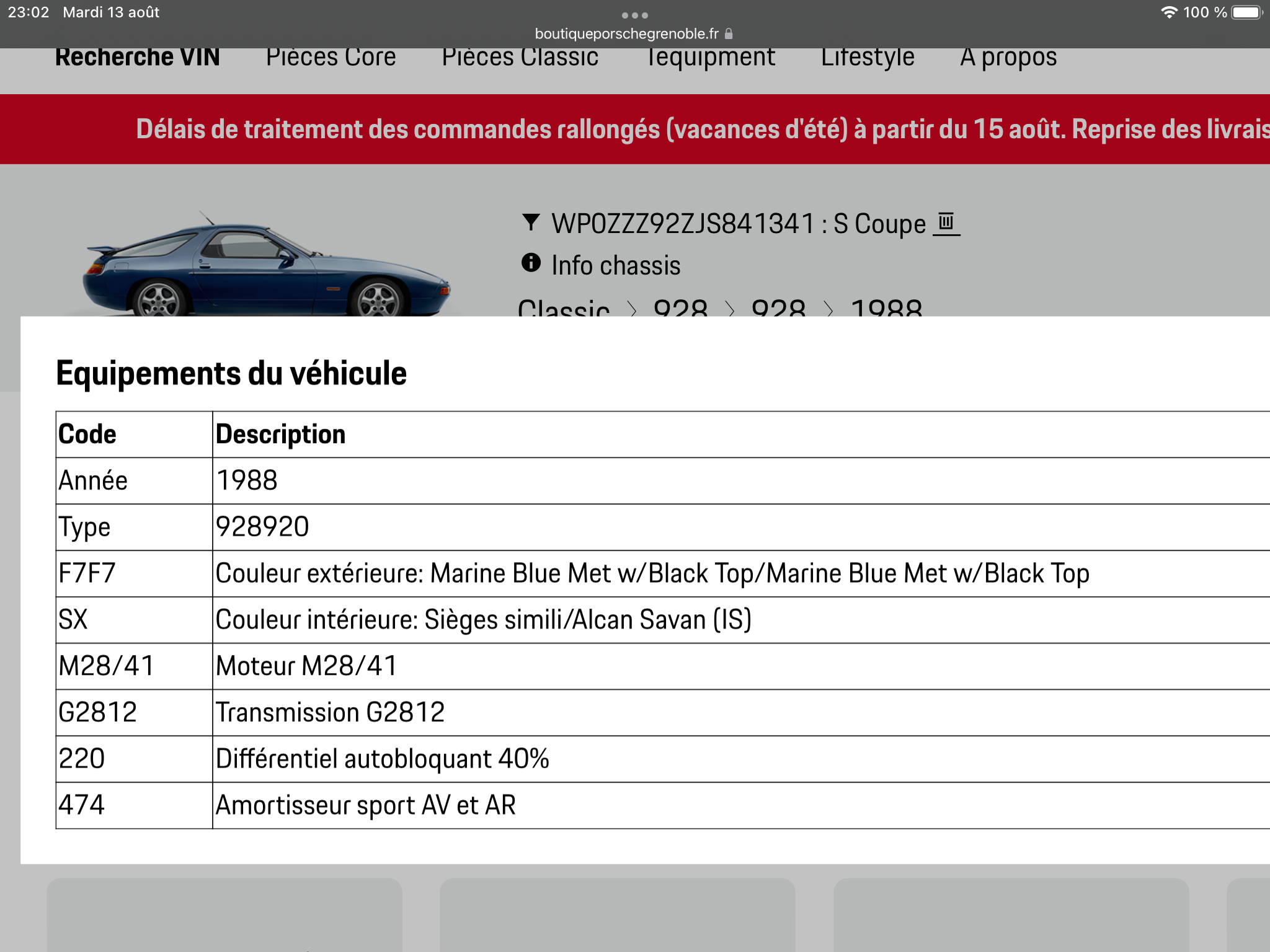This screenshot has height=952, width=1270.
Task: Click the blue Porsche 928 car image
Action: [x=267, y=265]
